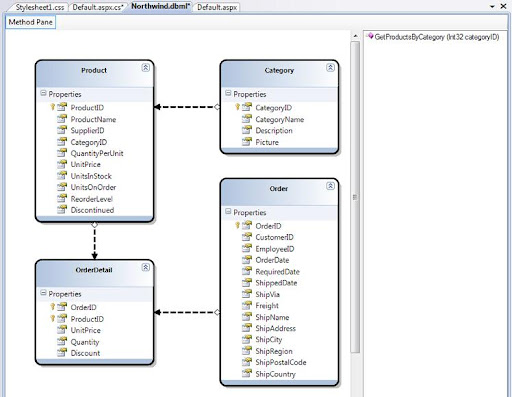512x397 pixels.
Task: Select the ShipName property text
Action: [x=272, y=317]
